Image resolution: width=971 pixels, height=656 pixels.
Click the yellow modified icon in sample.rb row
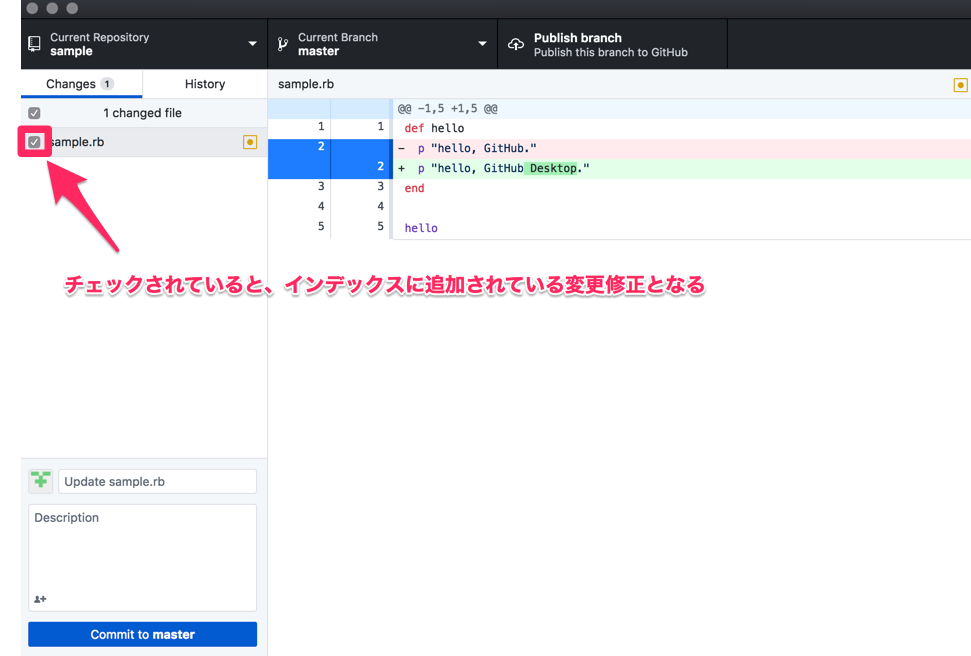click(x=250, y=142)
